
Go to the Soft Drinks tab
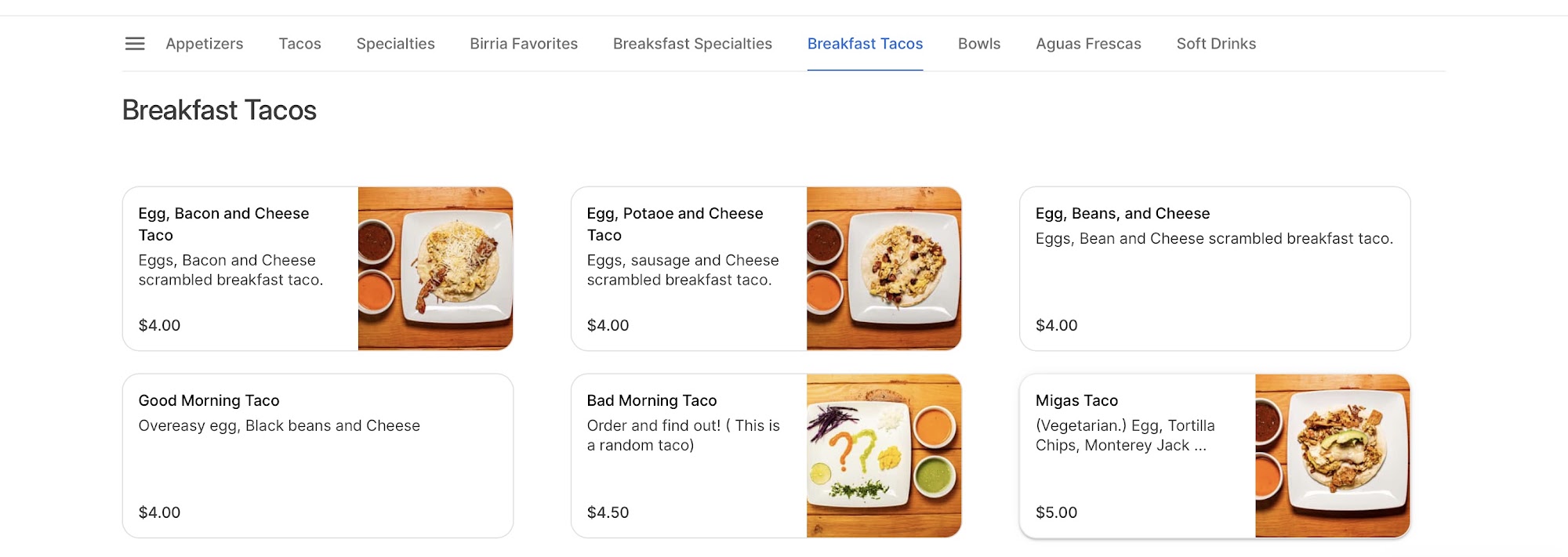click(1216, 44)
